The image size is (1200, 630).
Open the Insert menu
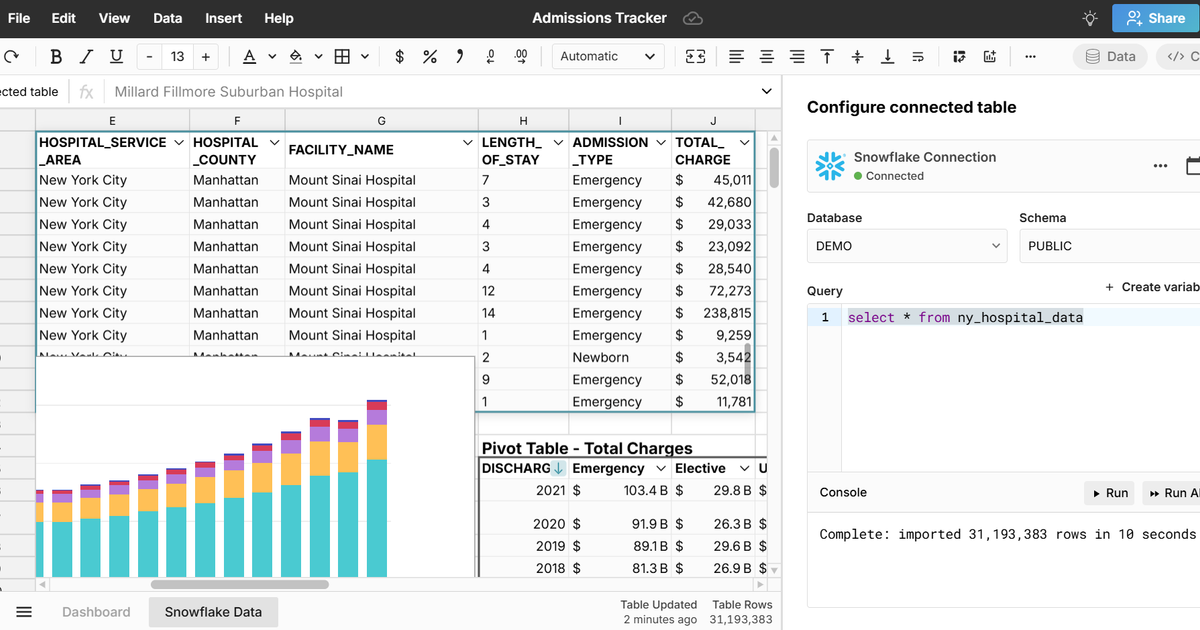pos(223,18)
